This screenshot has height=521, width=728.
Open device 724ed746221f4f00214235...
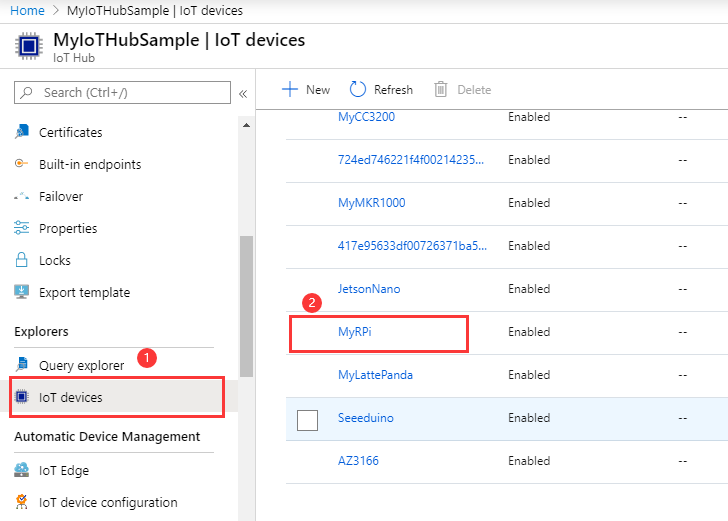click(x=411, y=160)
